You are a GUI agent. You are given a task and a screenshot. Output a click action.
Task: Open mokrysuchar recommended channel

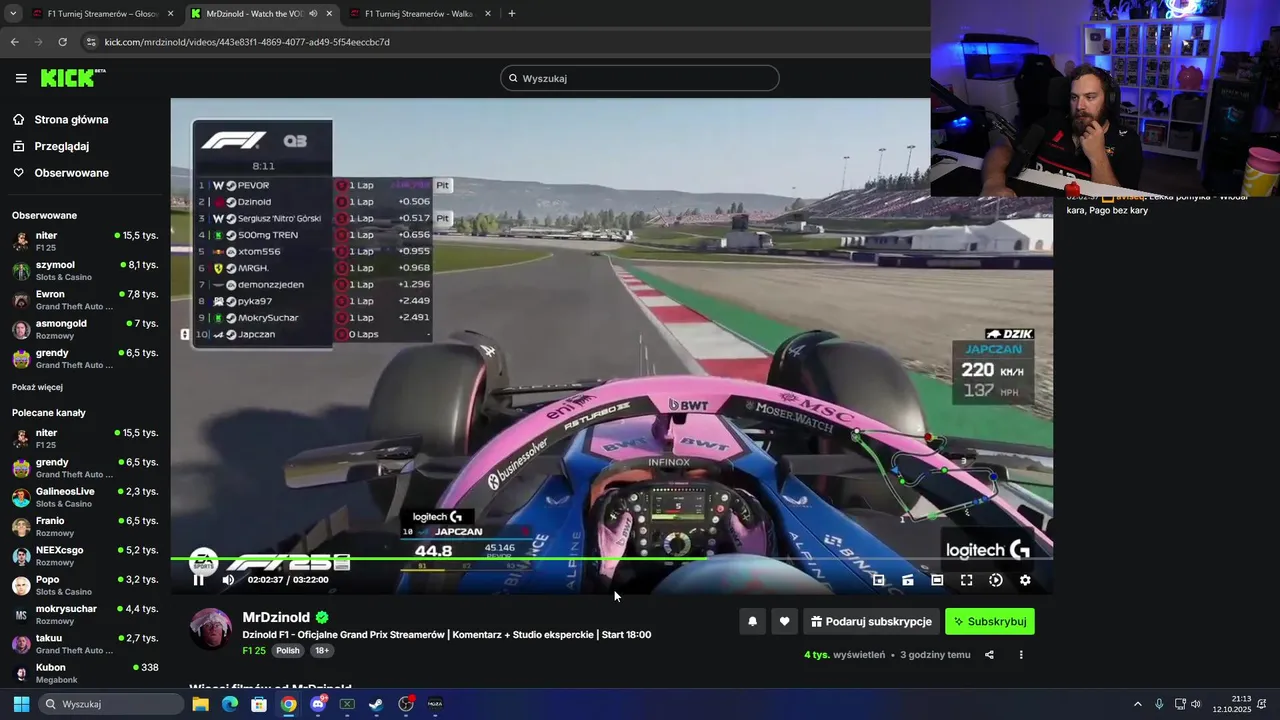85,614
